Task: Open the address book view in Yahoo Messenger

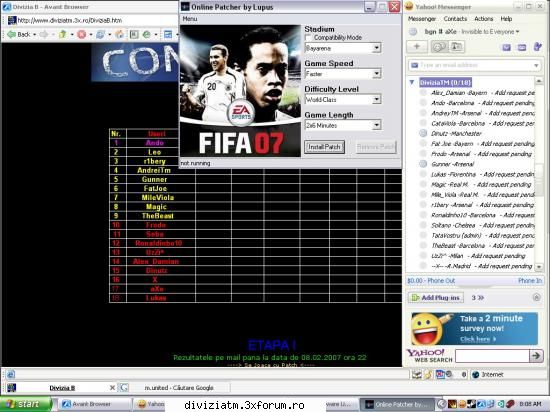Action: tap(456, 46)
